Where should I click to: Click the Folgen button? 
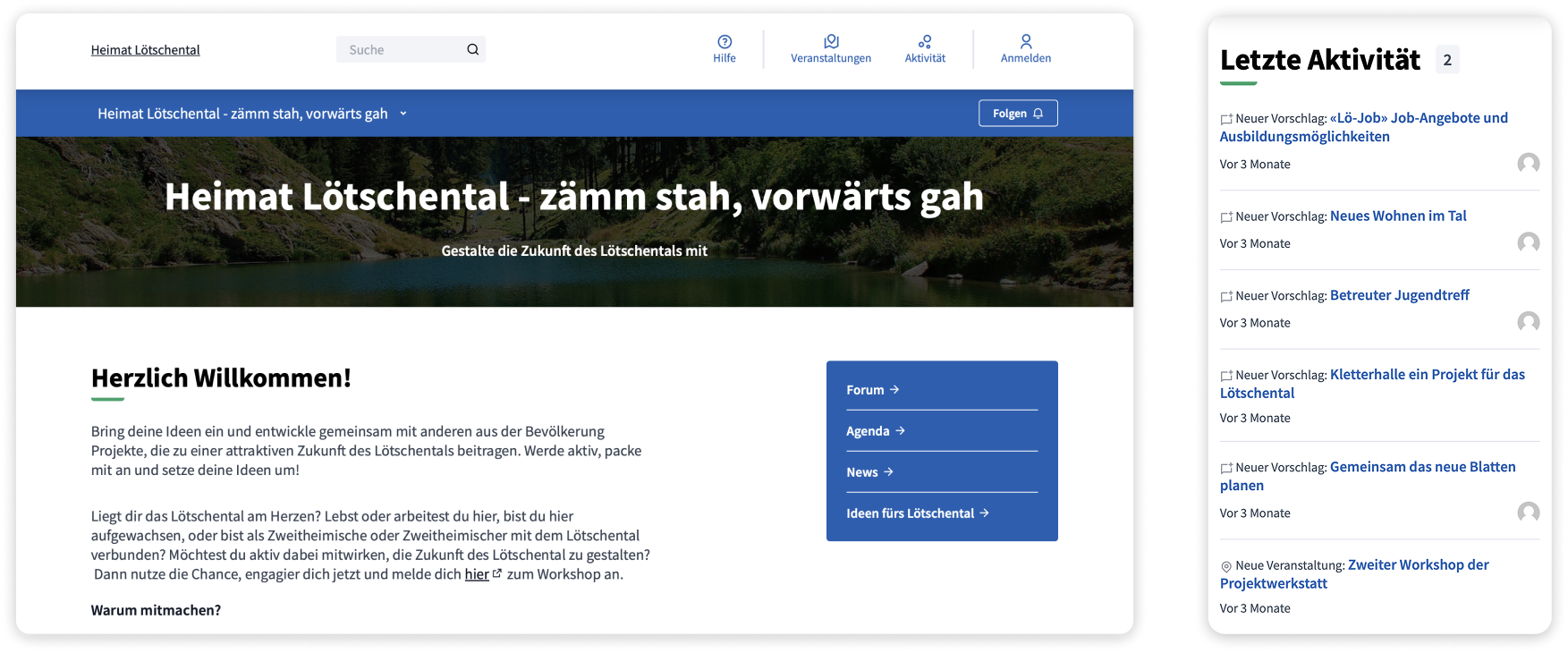point(1018,114)
